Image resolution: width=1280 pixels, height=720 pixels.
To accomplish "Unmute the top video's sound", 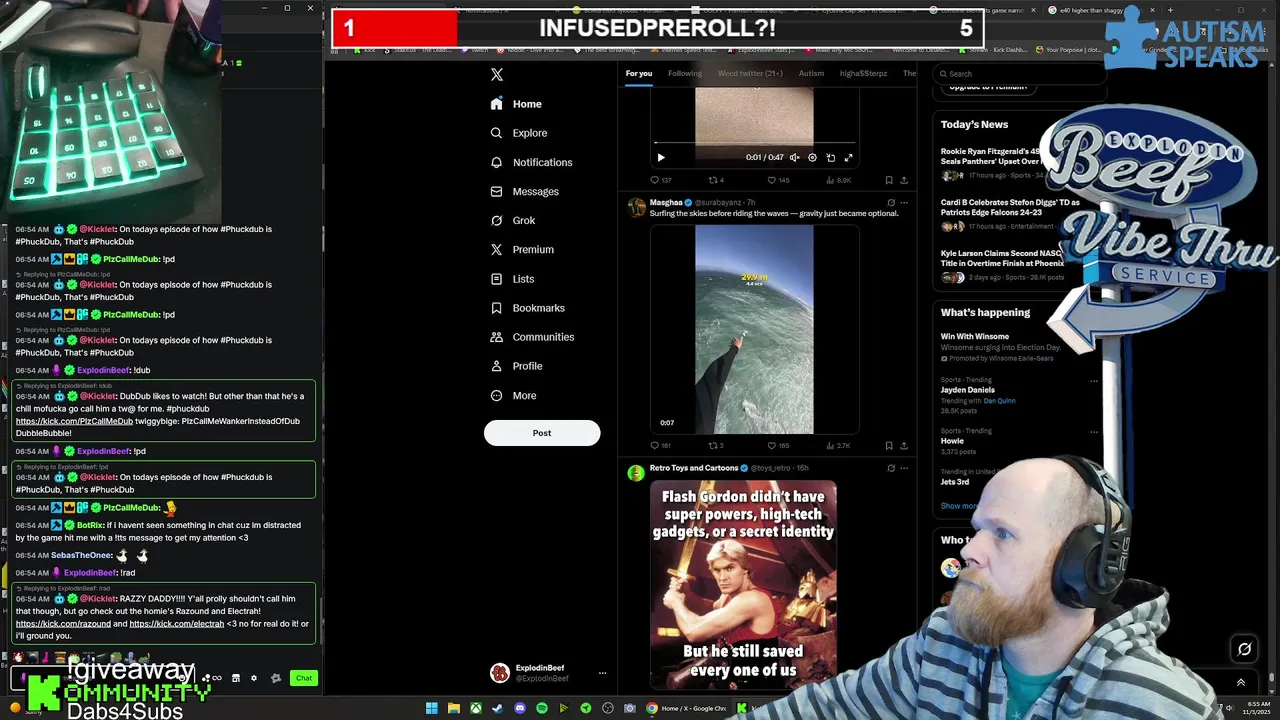I will 795,157.
